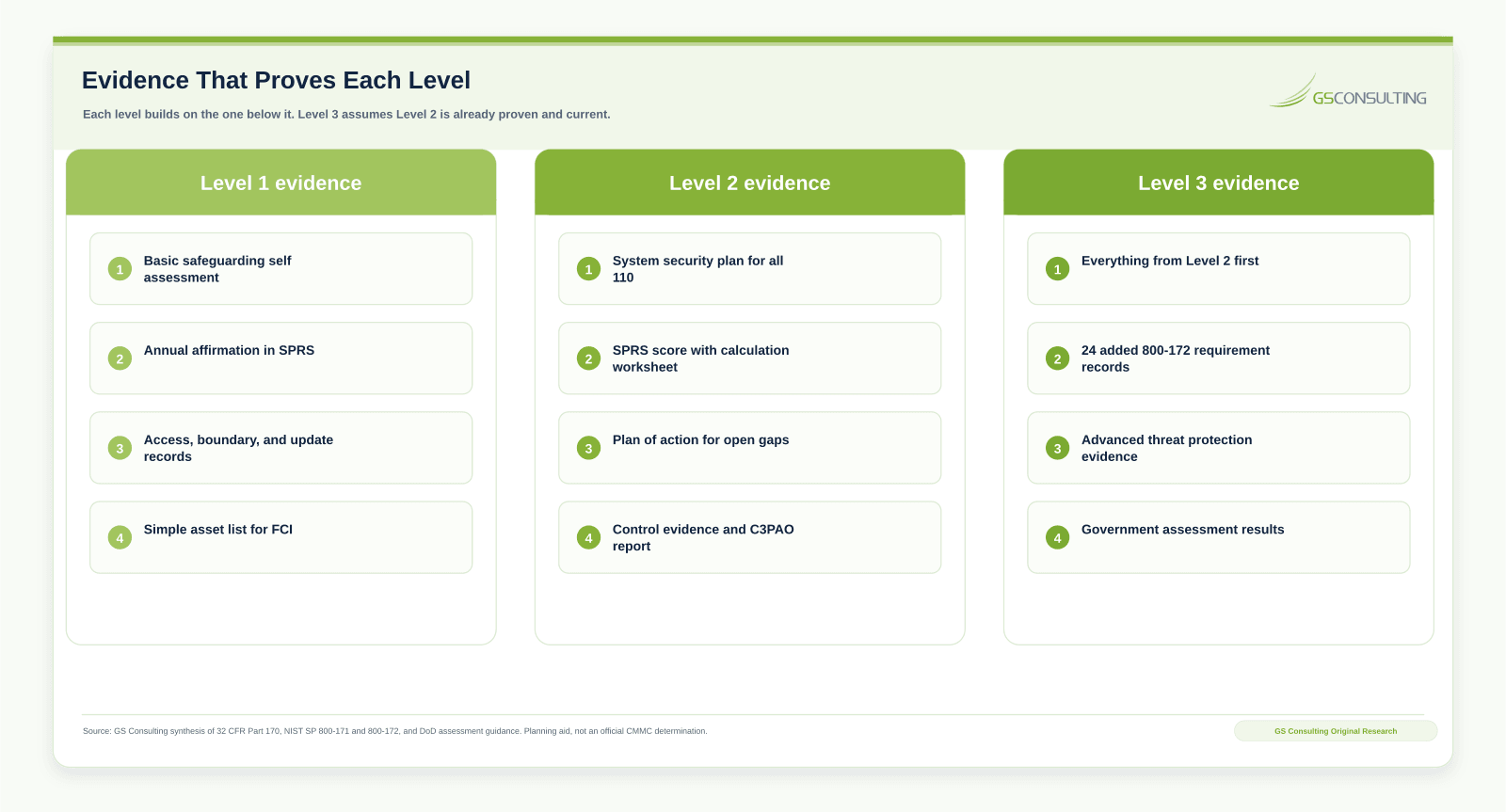Click number 3 badge beside Advanced threat protection evidence
This screenshot has height=812, width=1506.
[1057, 448]
